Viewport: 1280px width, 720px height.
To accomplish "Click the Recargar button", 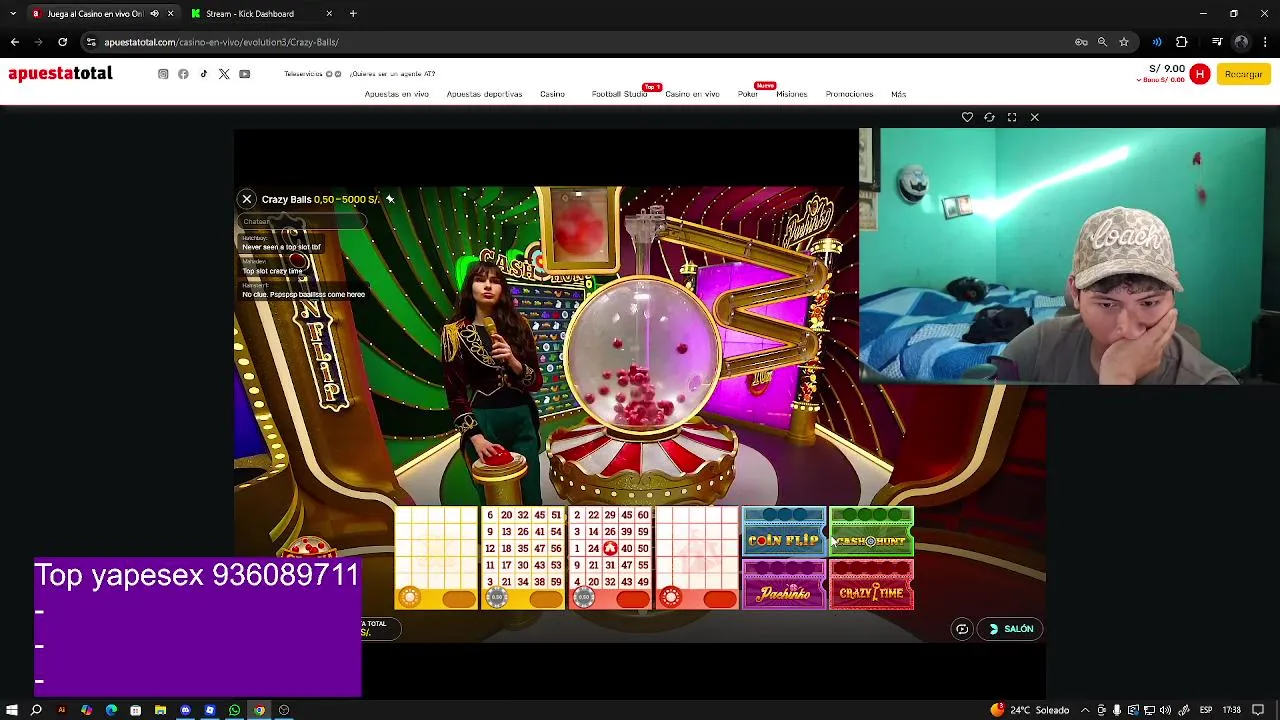I will coord(1243,74).
